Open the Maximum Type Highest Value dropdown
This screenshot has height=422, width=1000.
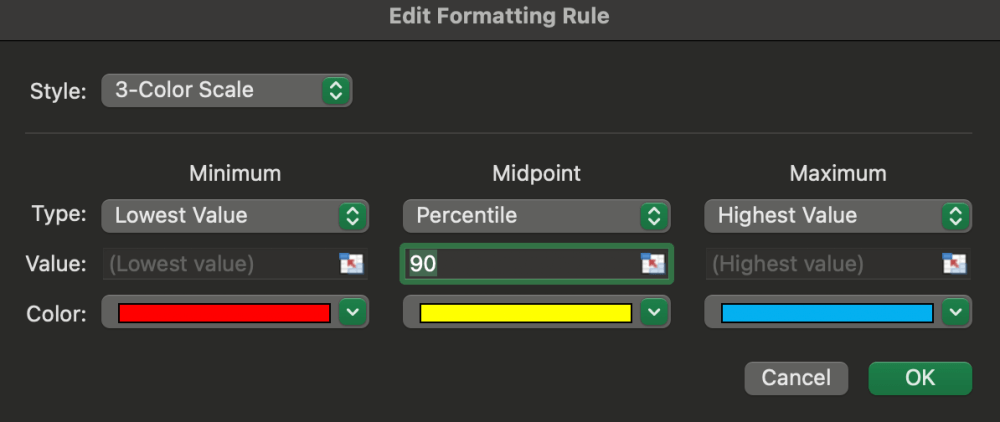(838, 215)
